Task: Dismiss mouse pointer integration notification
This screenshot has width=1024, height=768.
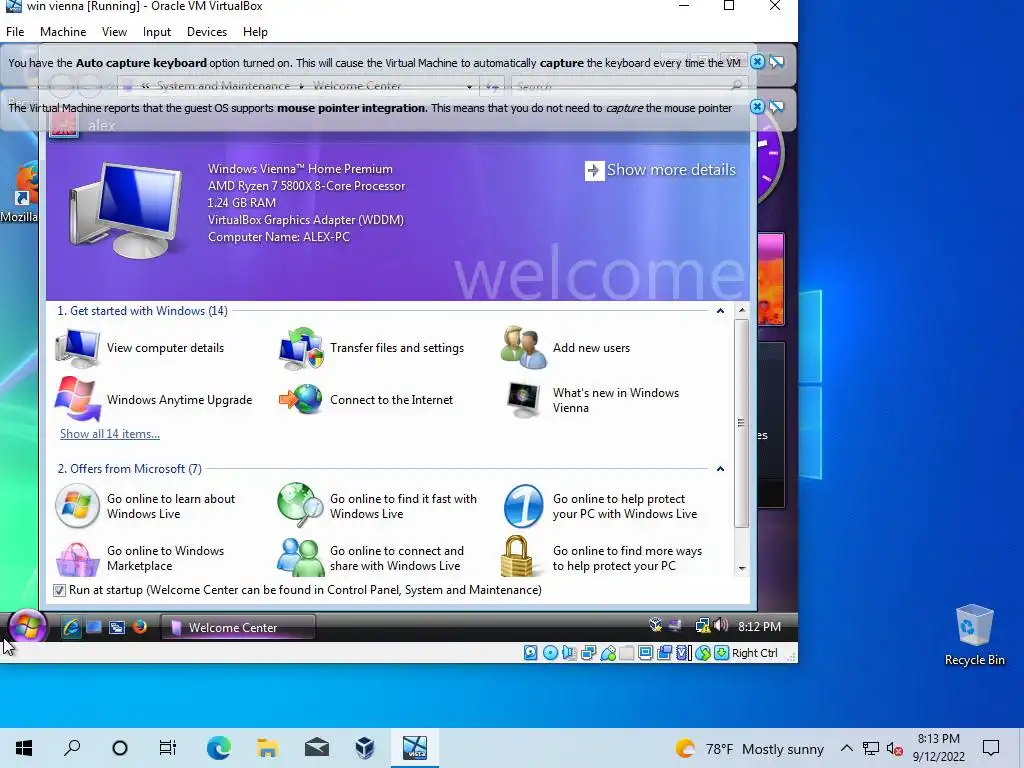Action: coord(757,107)
